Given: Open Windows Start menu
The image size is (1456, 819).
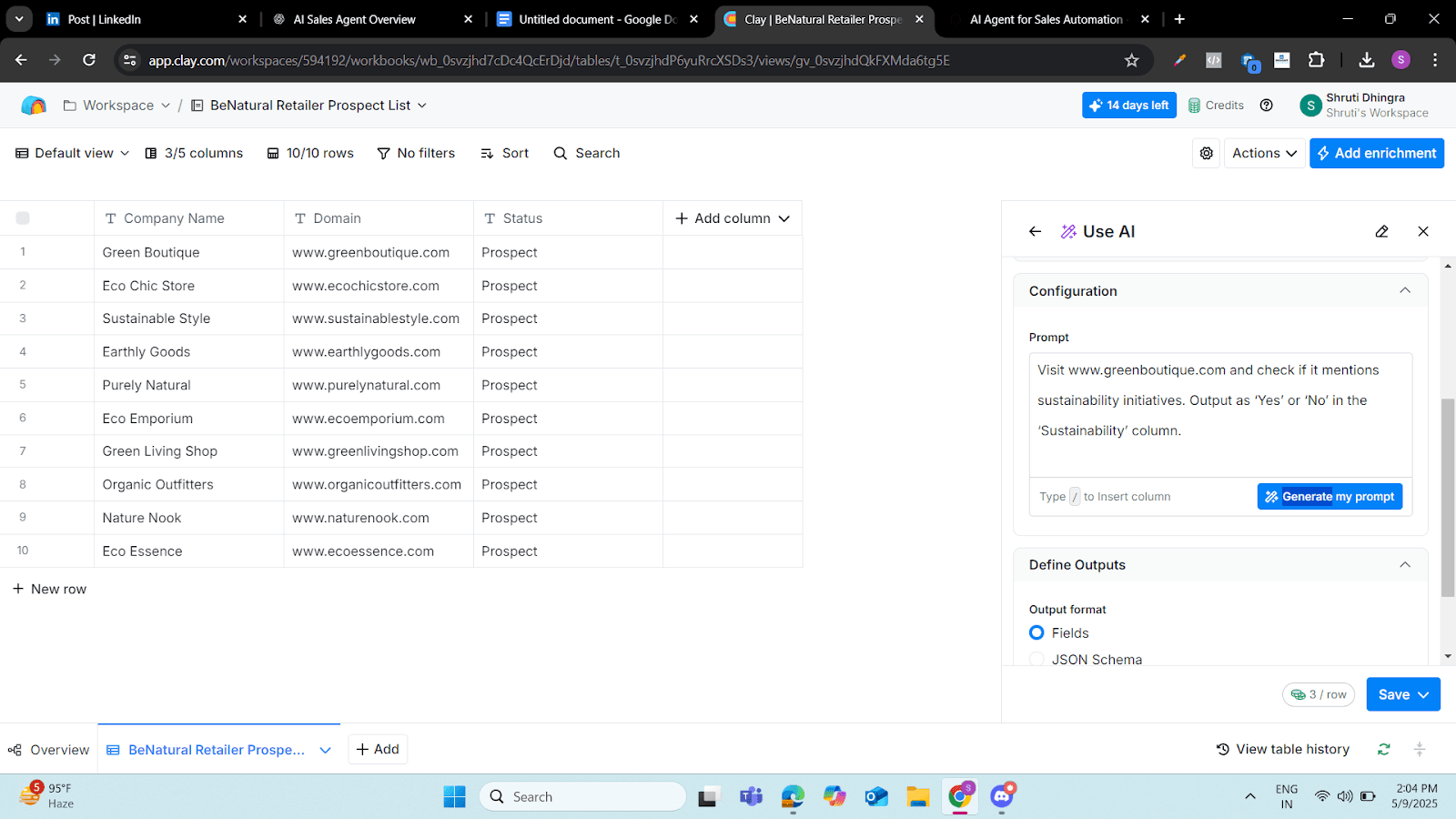Looking at the screenshot, I should (454, 797).
